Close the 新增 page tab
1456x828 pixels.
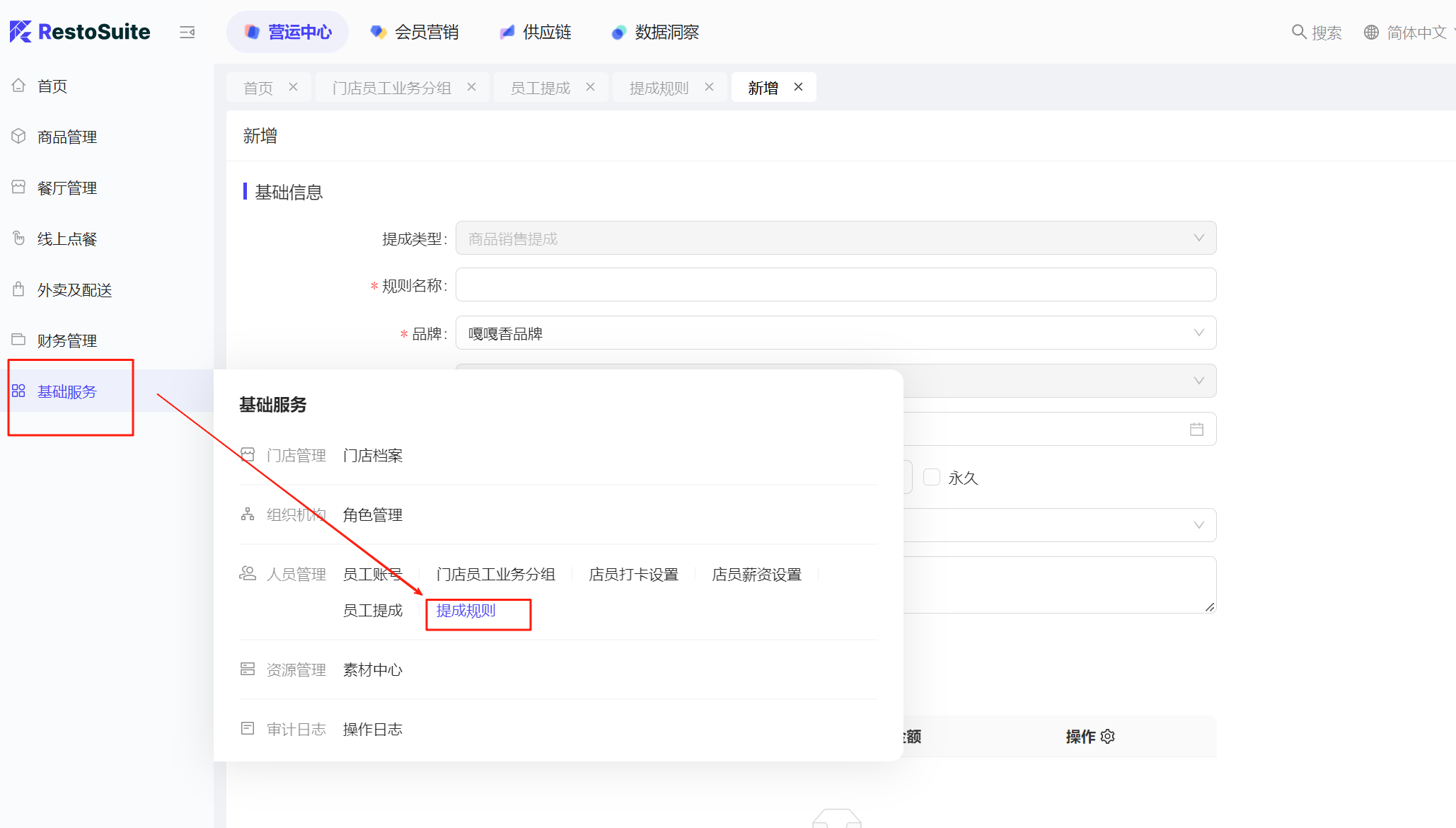[x=798, y=87]
